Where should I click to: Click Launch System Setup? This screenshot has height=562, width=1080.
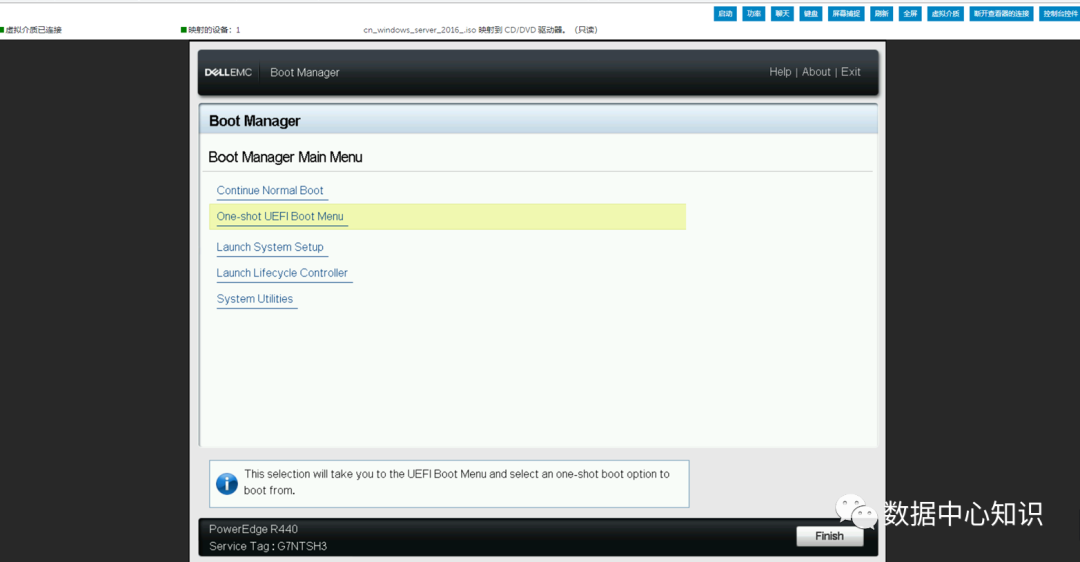click(x=270, y=247)
